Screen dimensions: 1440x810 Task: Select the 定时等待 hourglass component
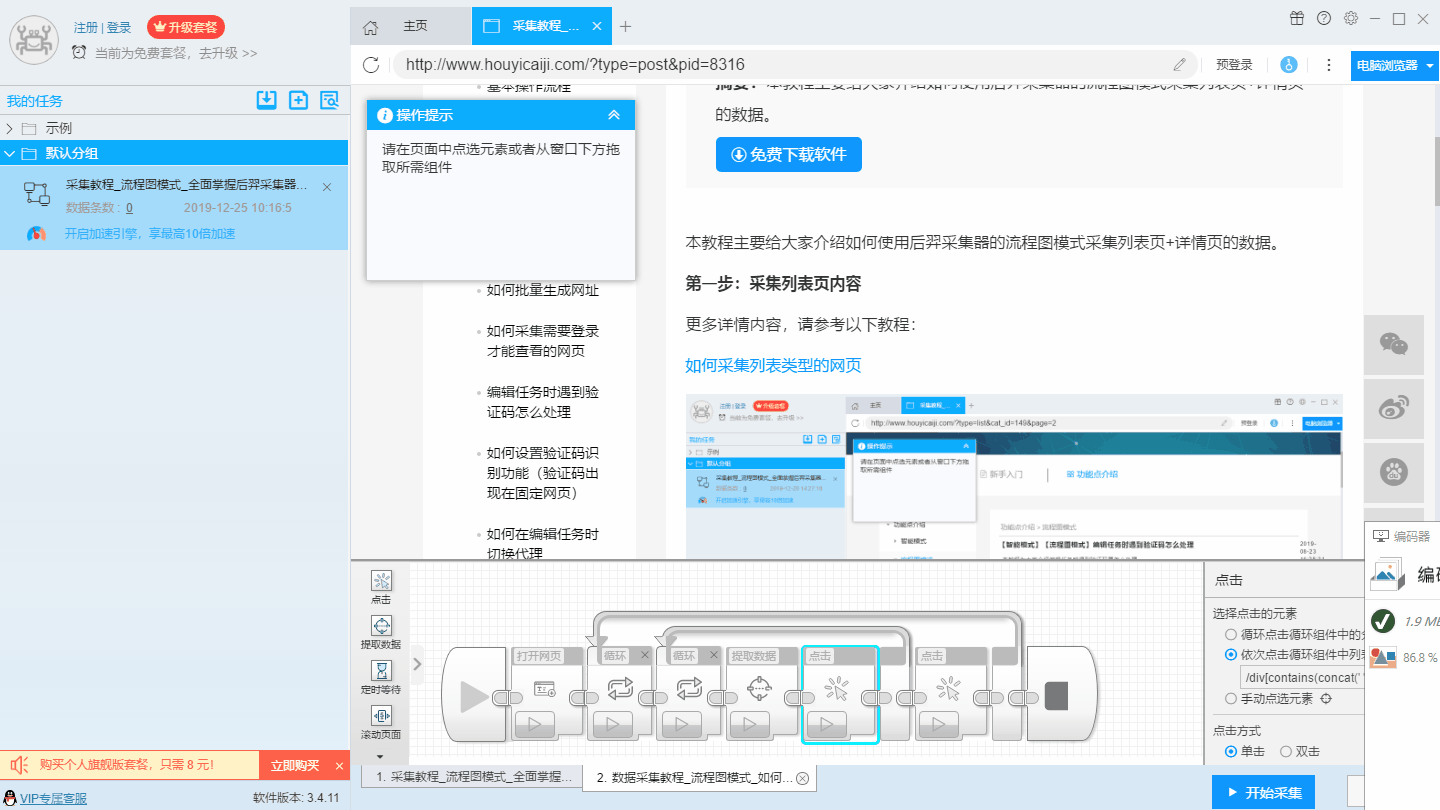coord(381,678)
